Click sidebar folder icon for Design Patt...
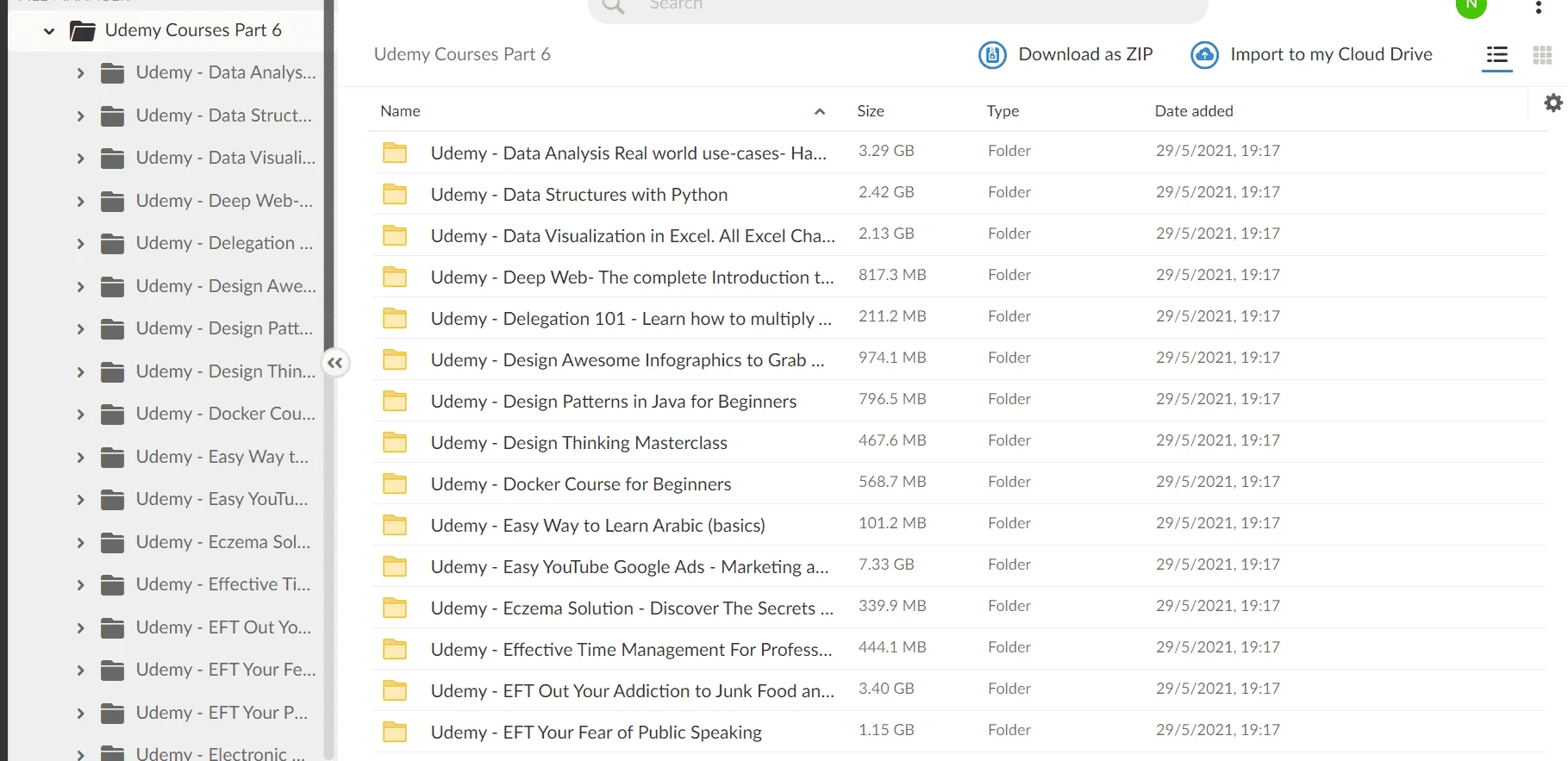Viewport: 1568px width, 761px height. click(112, 329)
